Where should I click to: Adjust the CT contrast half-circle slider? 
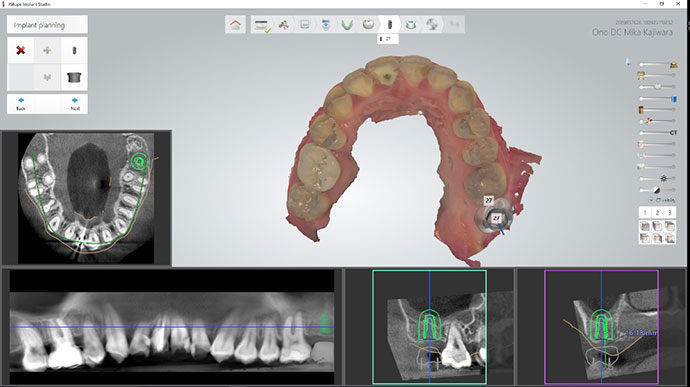(x=657, y=190)
